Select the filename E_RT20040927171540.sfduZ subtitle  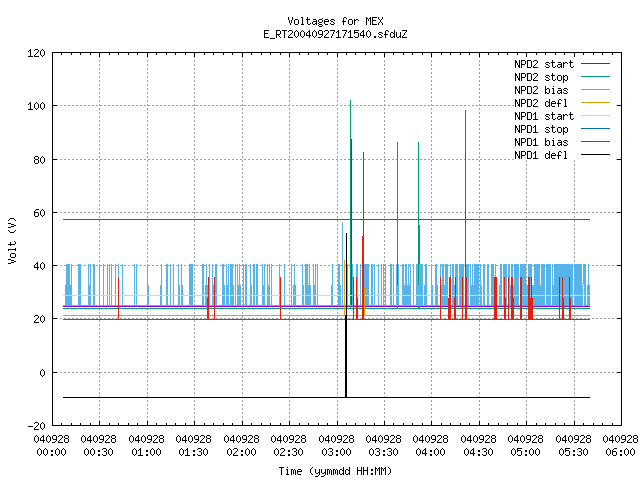click(x=335, y=34)
